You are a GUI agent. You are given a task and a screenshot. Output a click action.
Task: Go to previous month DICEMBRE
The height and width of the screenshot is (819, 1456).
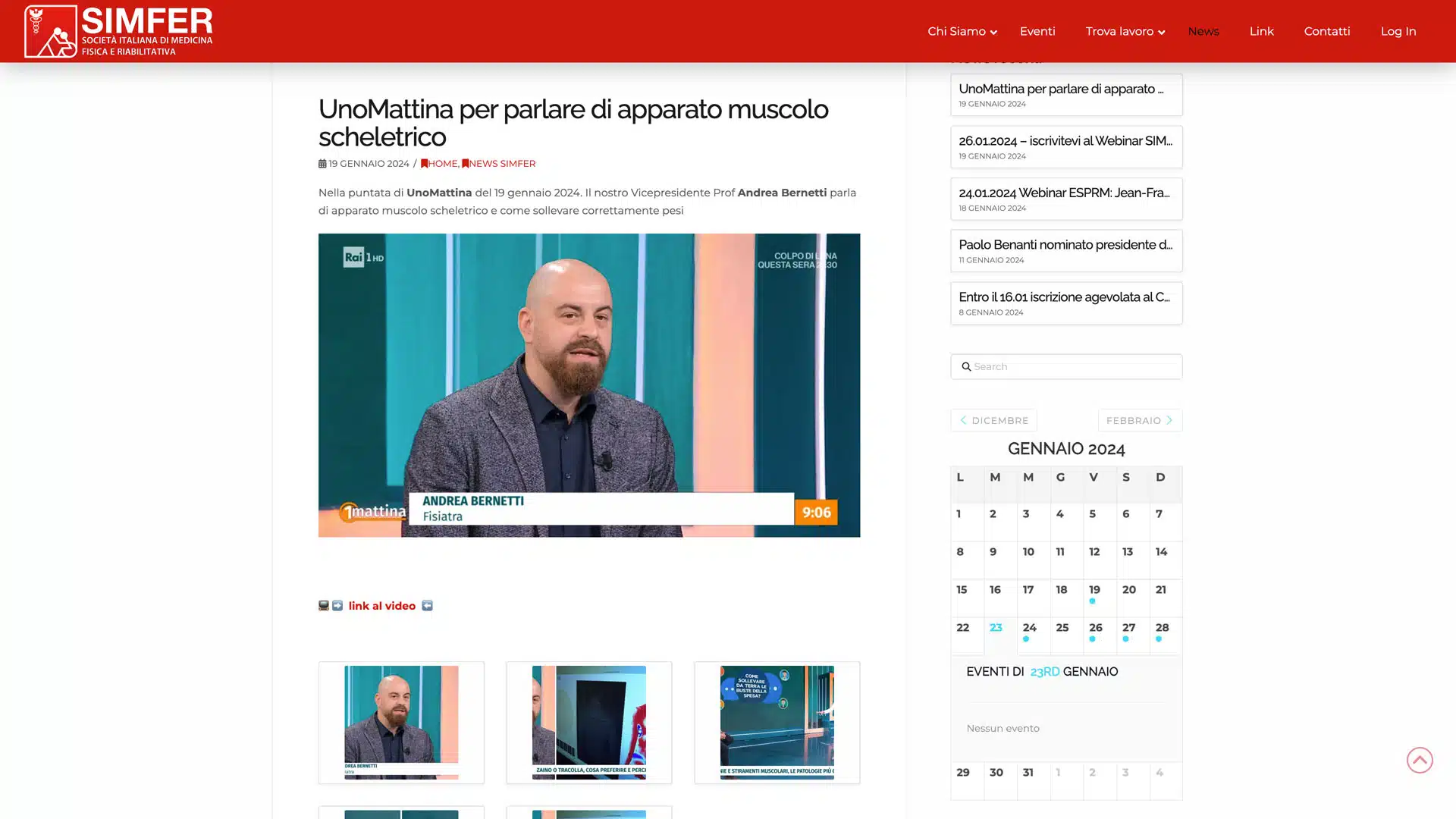tap(993, 420)
